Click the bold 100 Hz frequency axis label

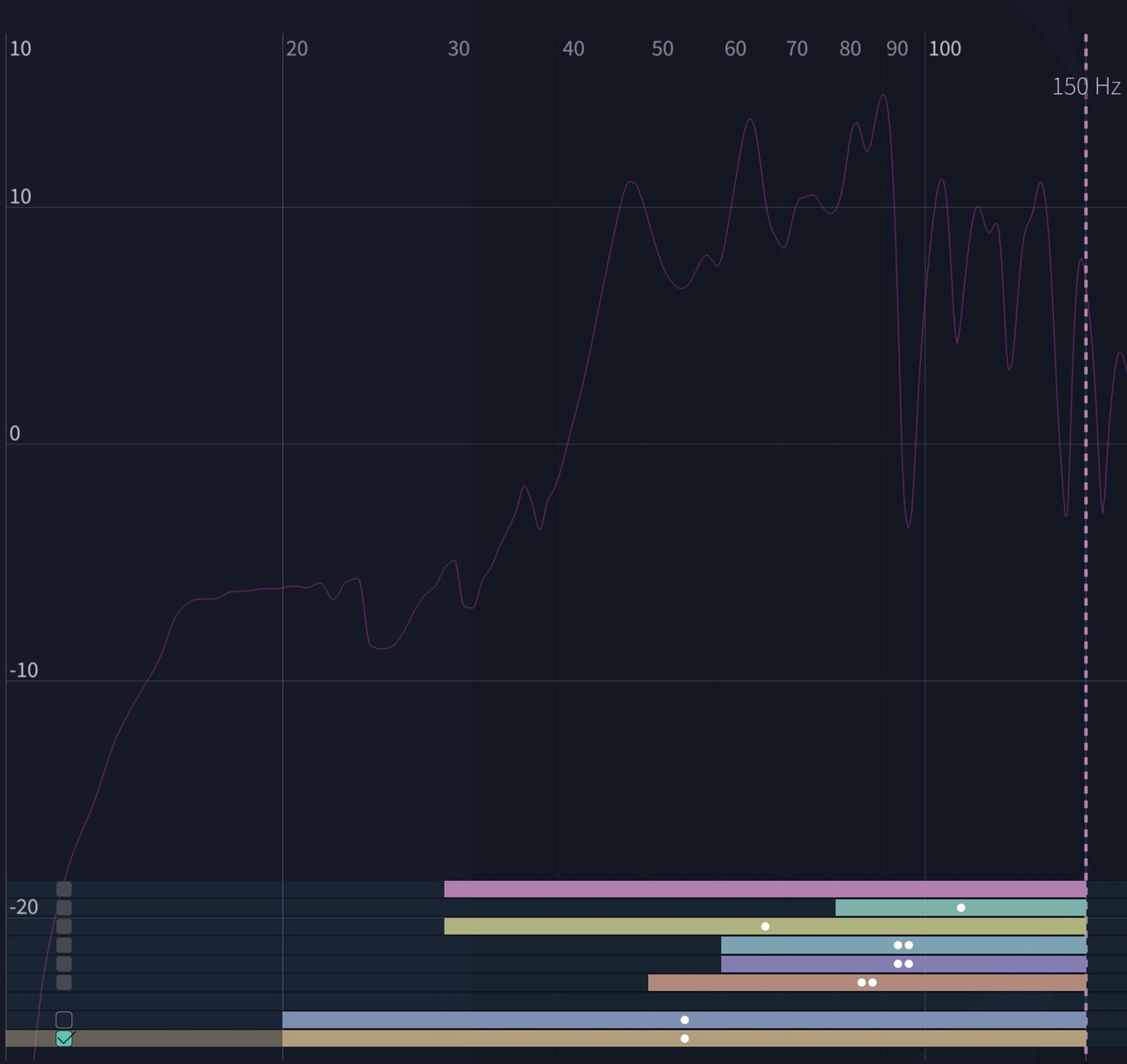945,48
